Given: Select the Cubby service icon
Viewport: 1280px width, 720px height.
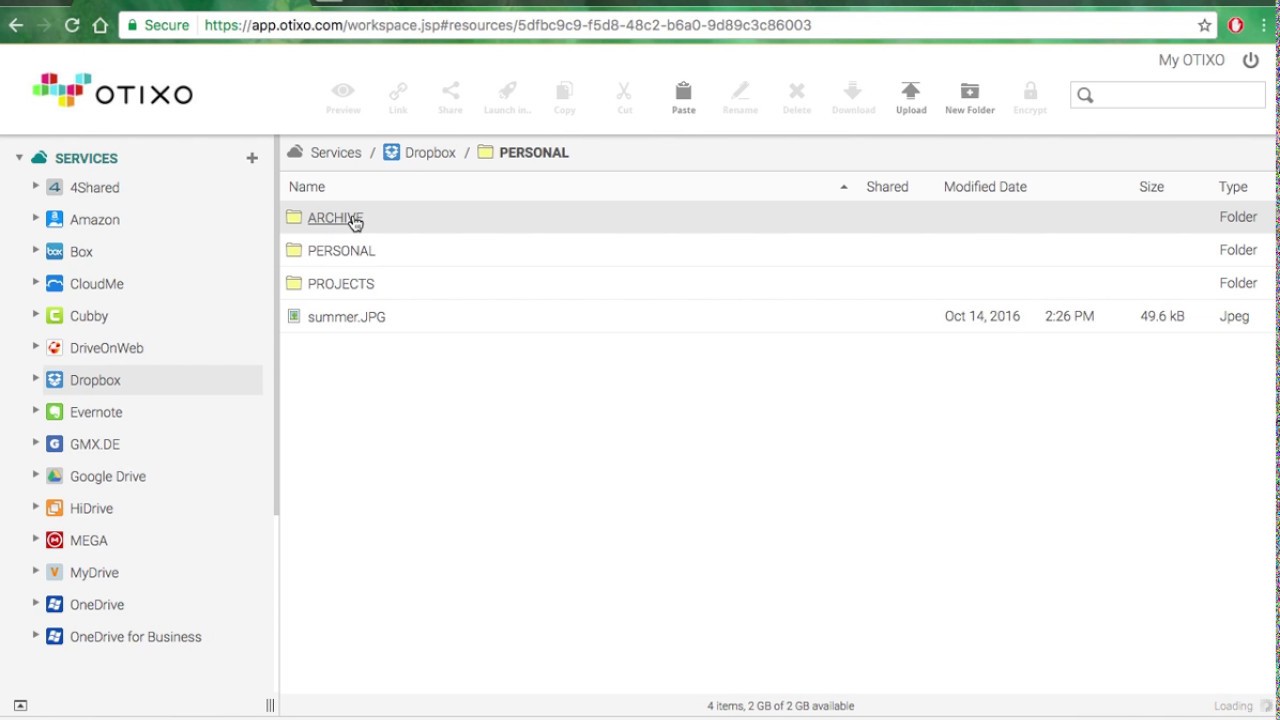Looking at the screenshot, I should 55,315.
